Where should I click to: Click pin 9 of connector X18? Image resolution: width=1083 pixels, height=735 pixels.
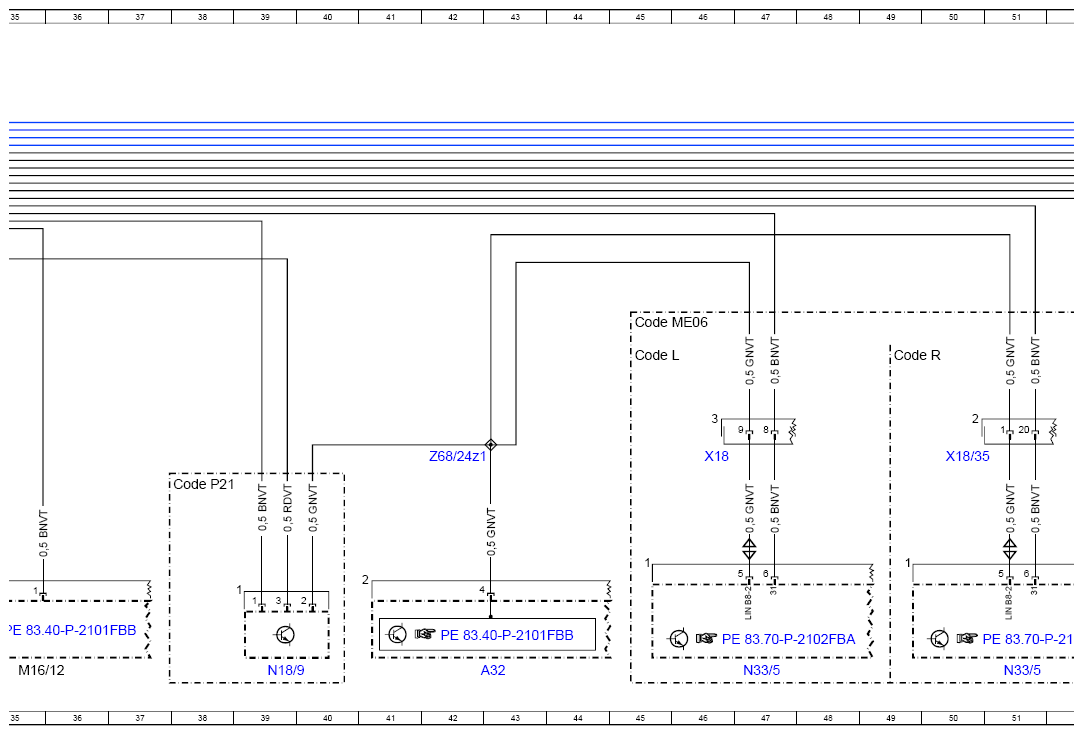click(740, 430)
